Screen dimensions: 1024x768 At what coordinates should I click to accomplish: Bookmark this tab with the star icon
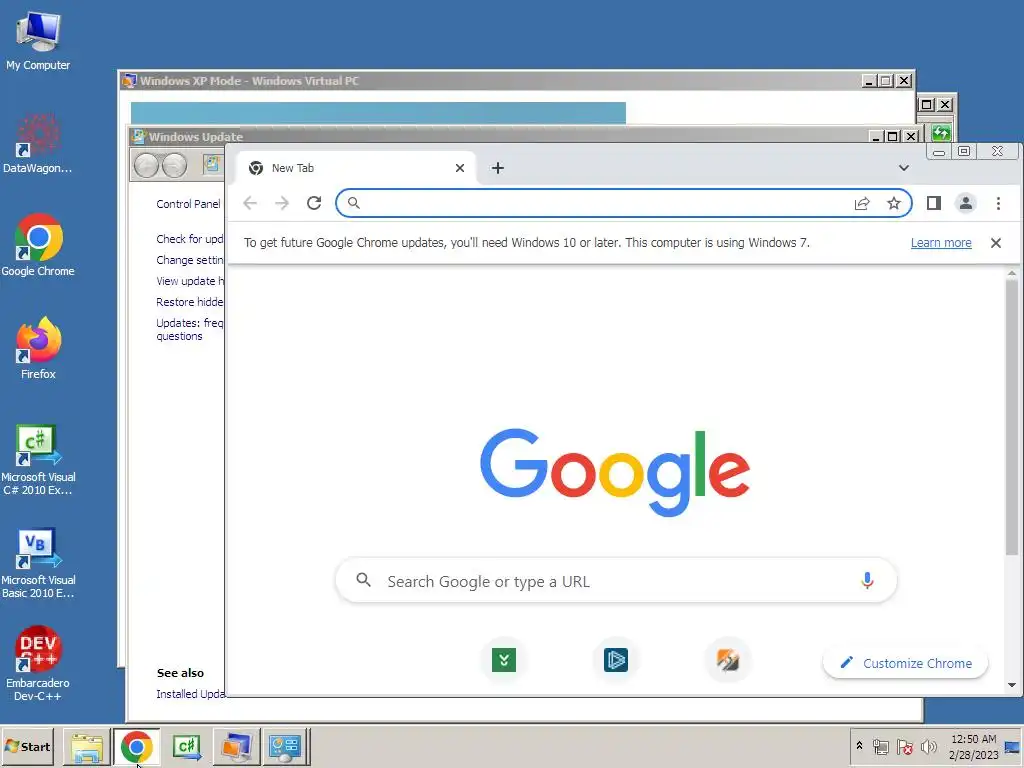893,203
